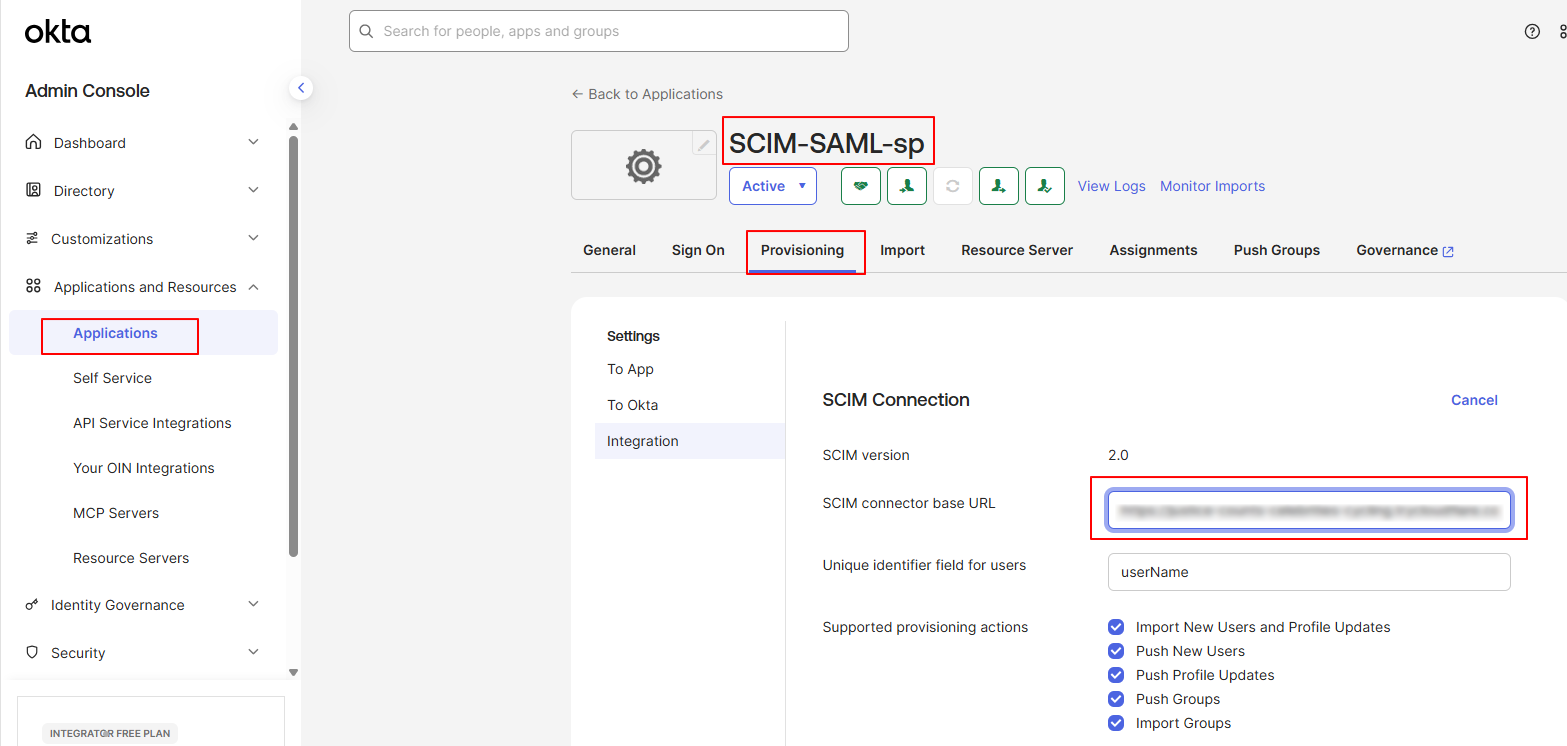Click the Dashboard home icon
Screen dimensions: 1567x746
coord(33,142)
